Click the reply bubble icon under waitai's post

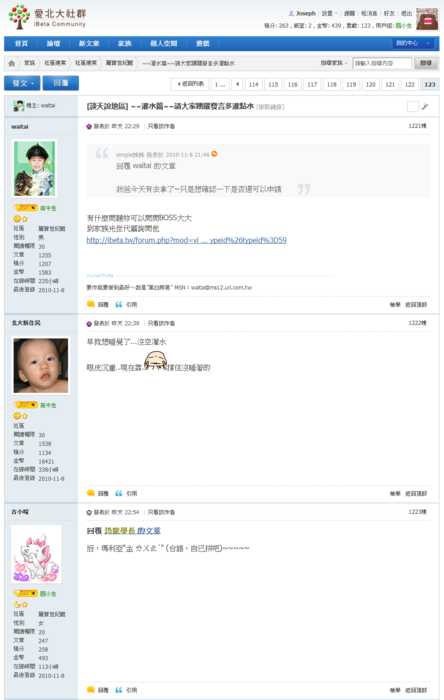coord(91,304)
